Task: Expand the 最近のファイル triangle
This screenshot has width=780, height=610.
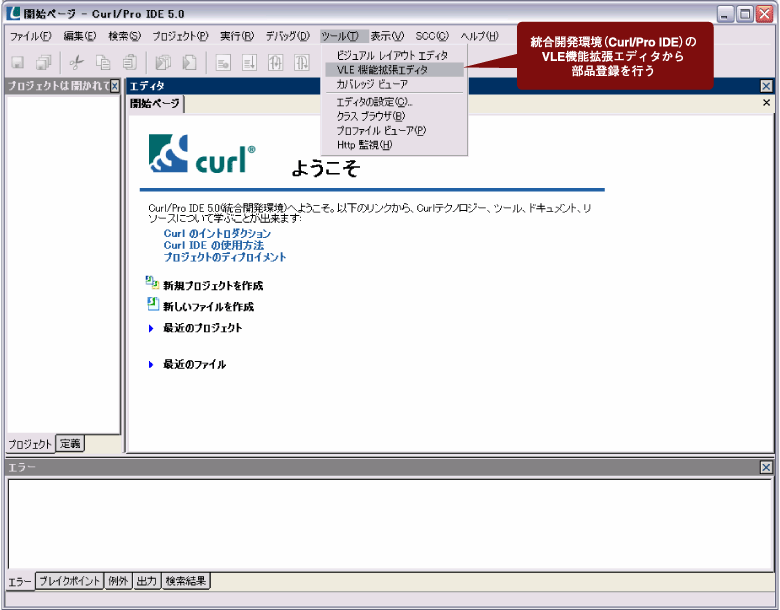Action: tap(151, 365)
